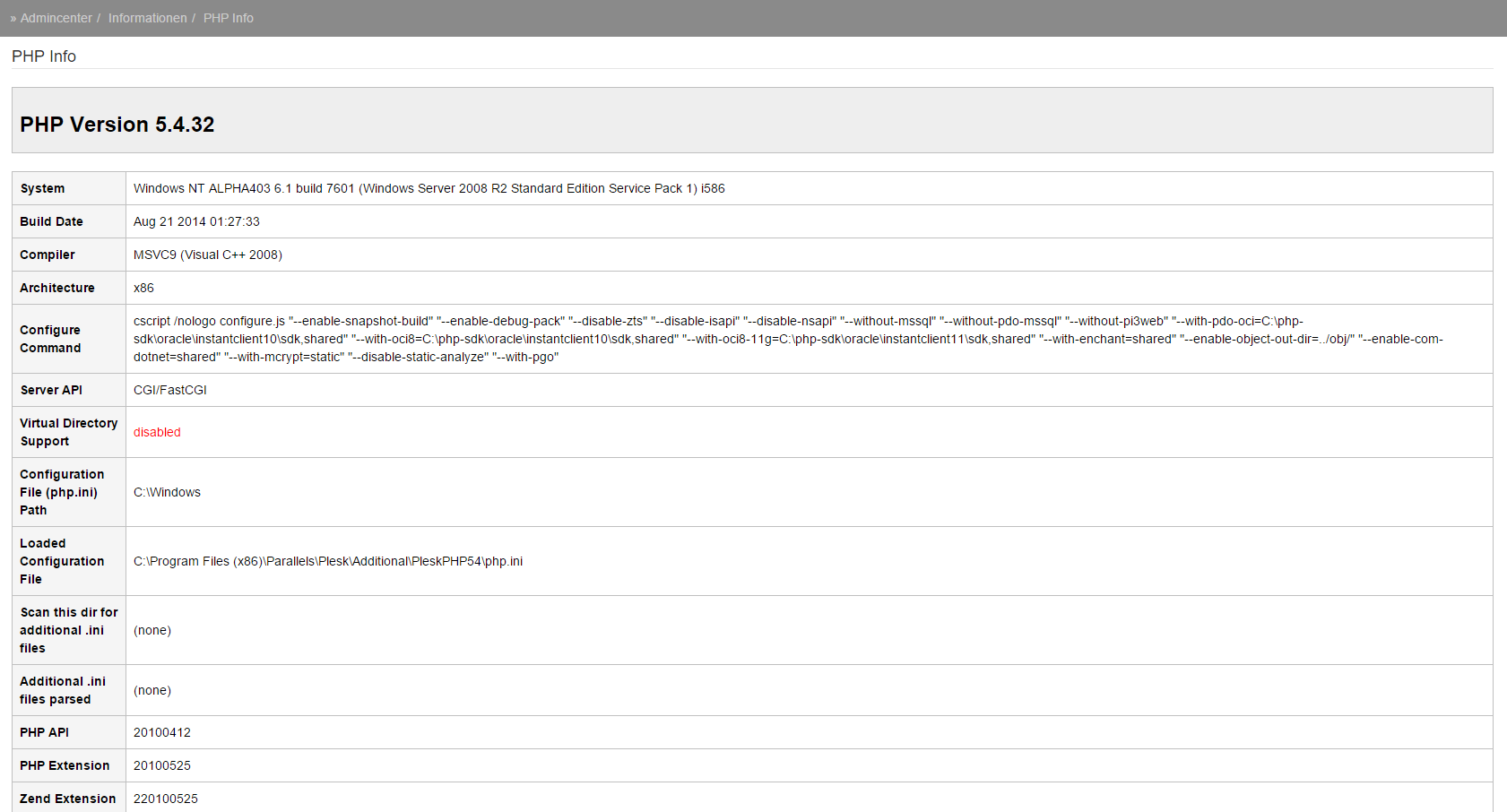Select the PleskPHP54\php.ini path value
Viewport: 1507px width, 812px height.
click(x=328, y=561)
